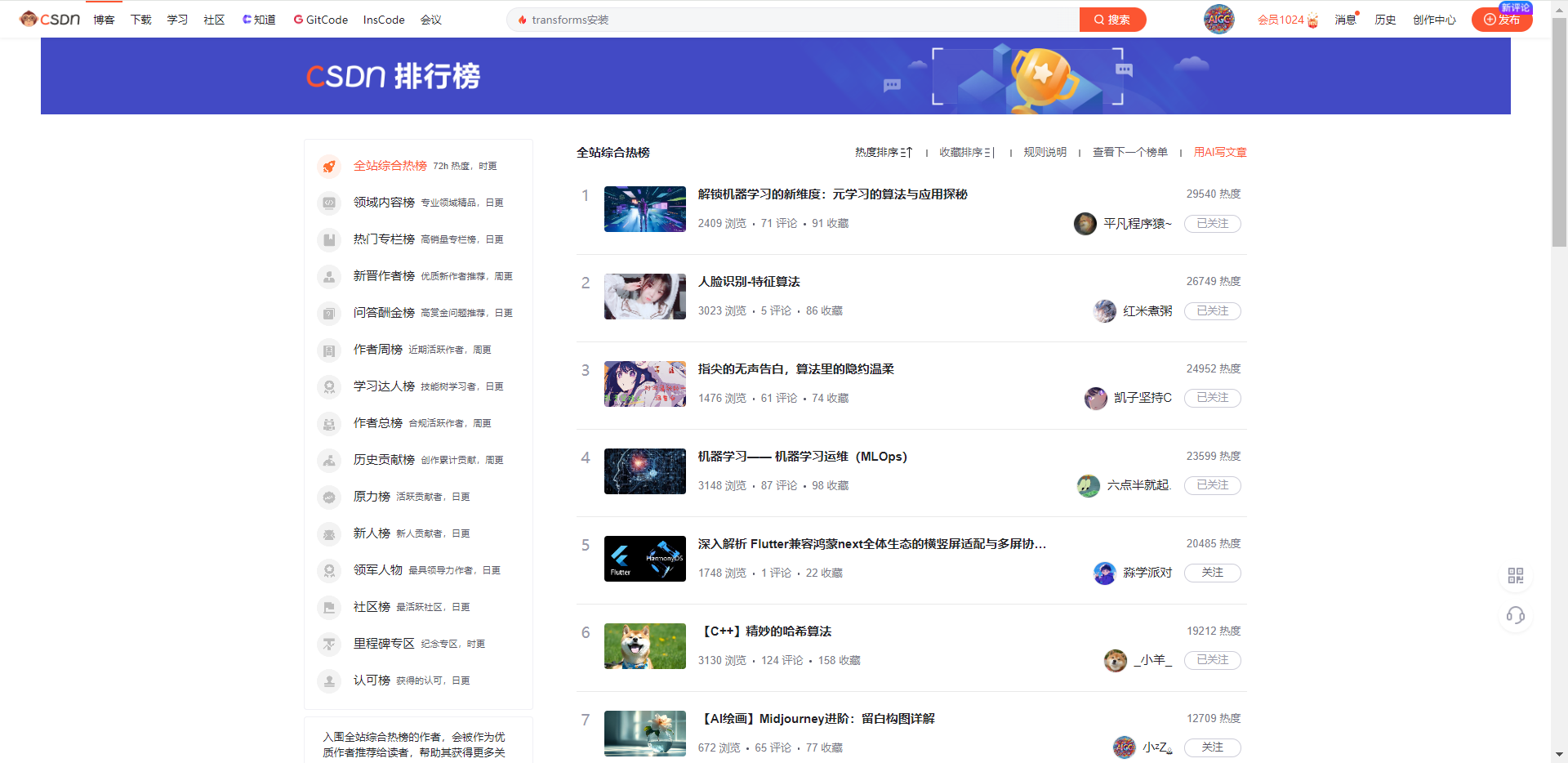Open customer service headset icon
This screenshot has height=763, width=1568.
click(1516, 615)
